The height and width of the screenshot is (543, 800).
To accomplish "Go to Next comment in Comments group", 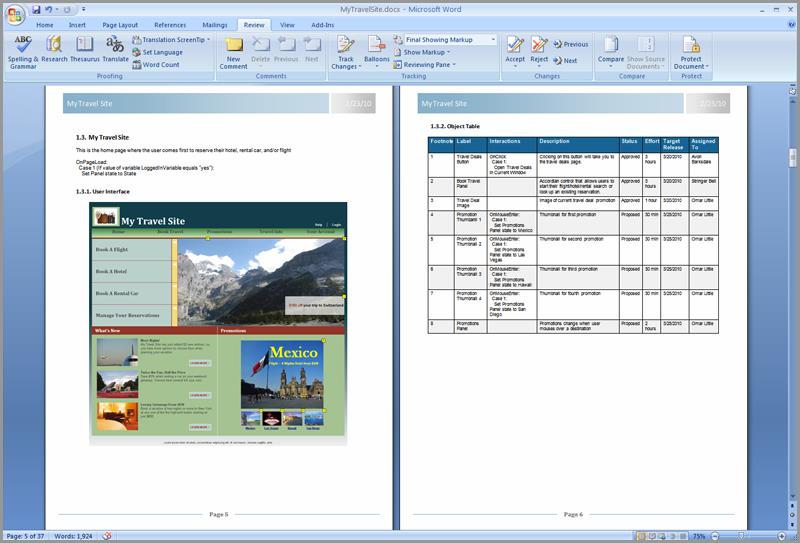I will pyautogui.click(x=312, y=50).
